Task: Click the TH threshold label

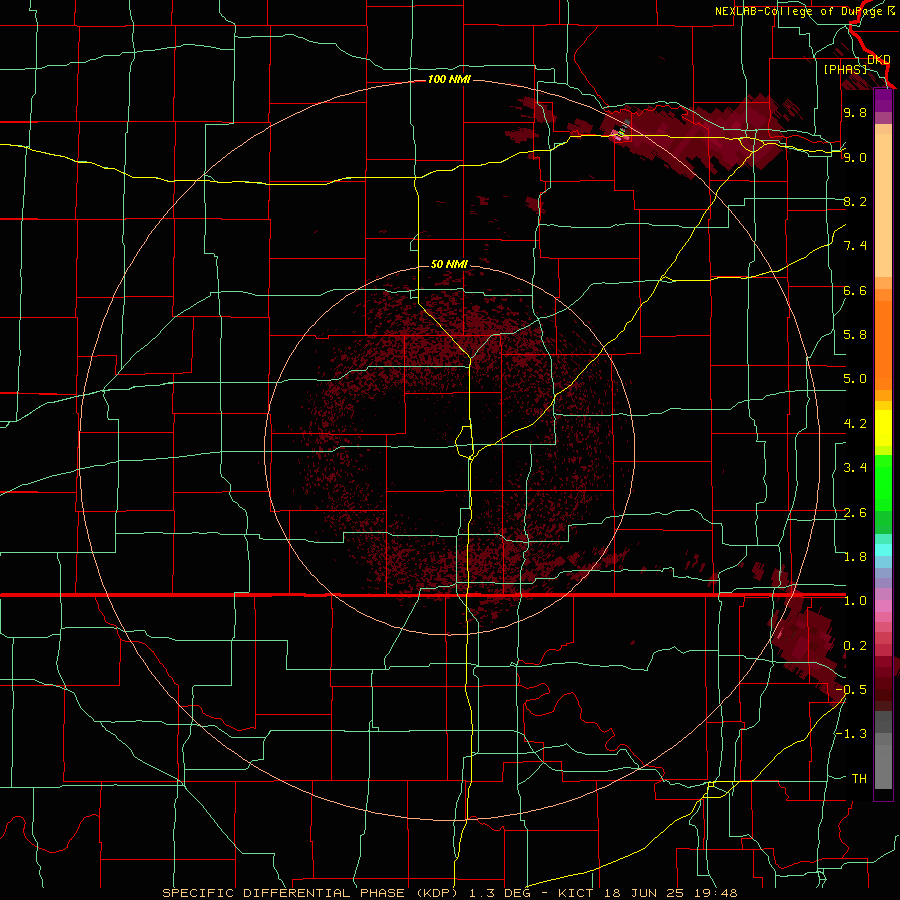Action: pyautogui.click(x=859, y=779)
